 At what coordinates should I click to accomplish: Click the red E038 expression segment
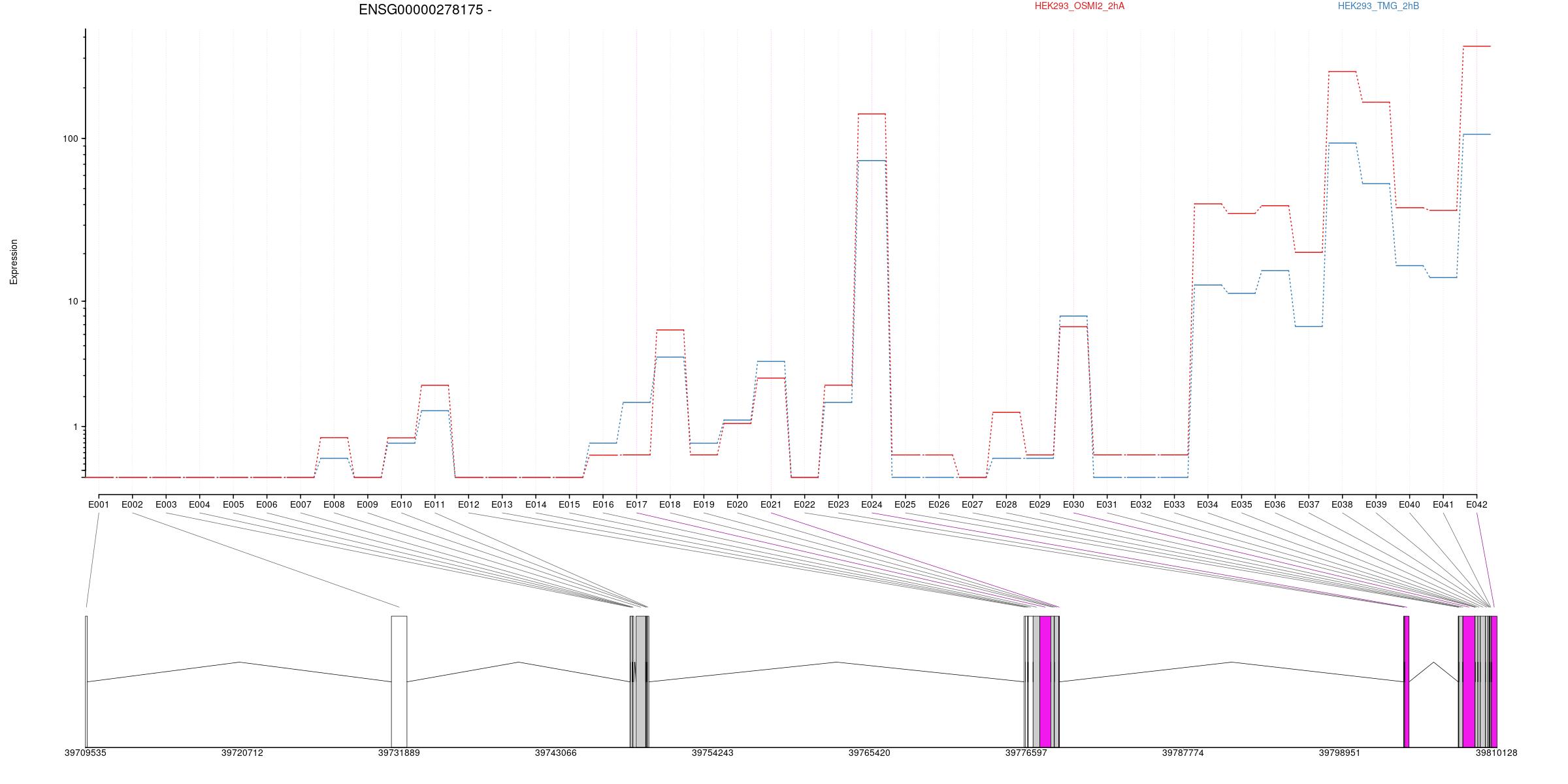(1342, 71)
